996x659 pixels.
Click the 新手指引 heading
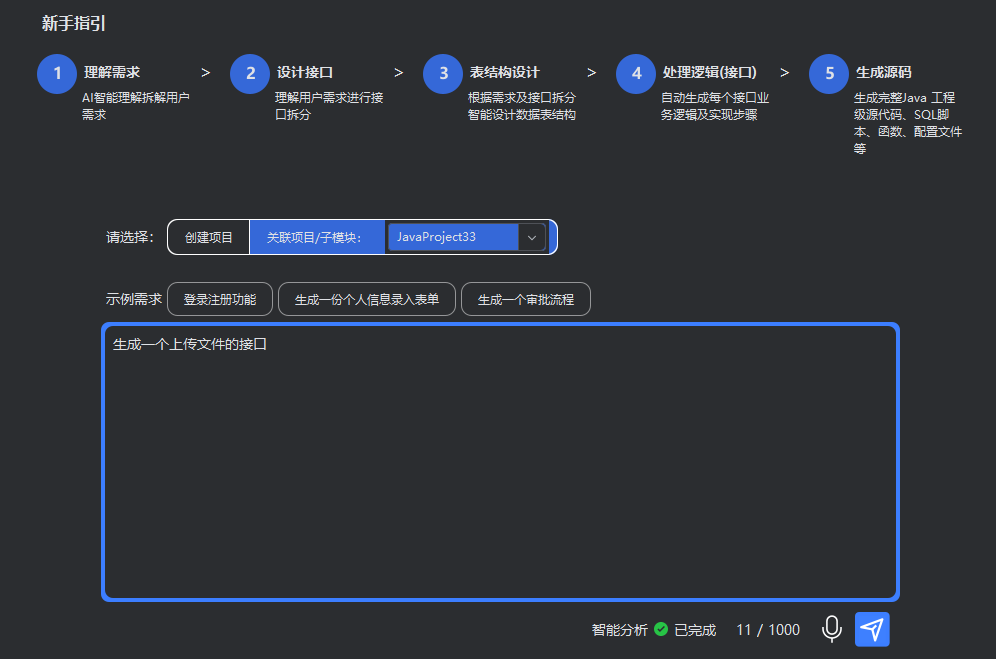tap(74, 24)
